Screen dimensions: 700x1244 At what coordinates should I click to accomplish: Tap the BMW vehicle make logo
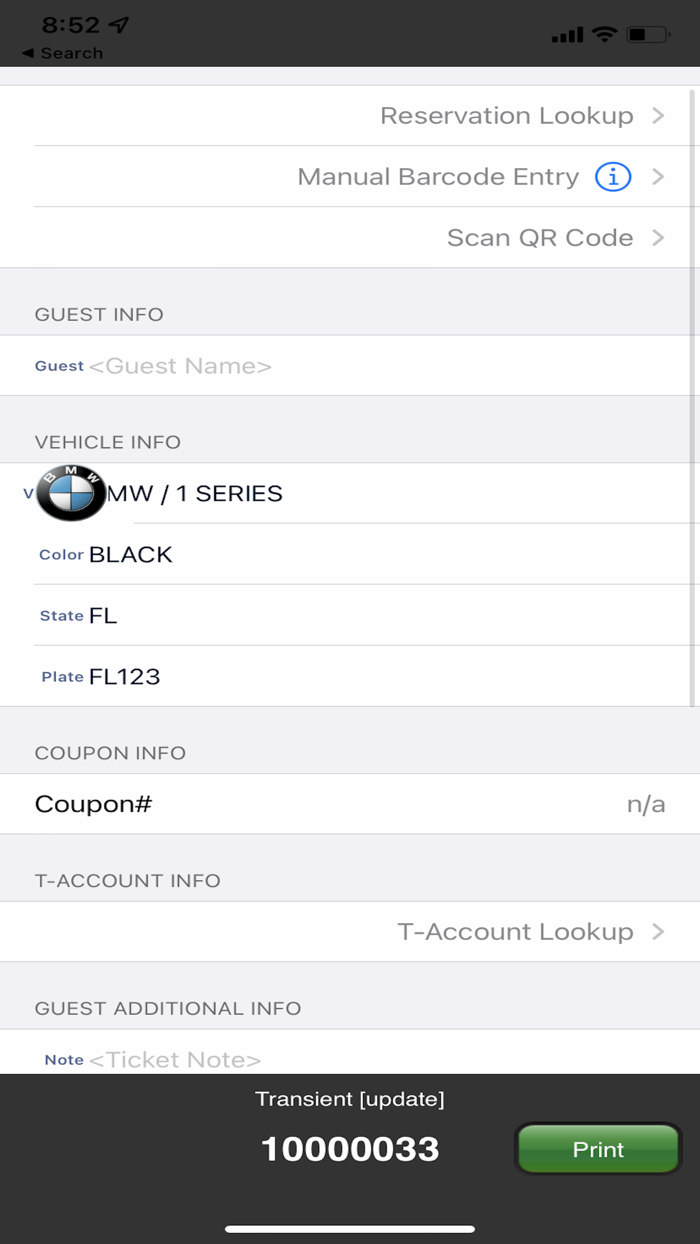(71, 493)
